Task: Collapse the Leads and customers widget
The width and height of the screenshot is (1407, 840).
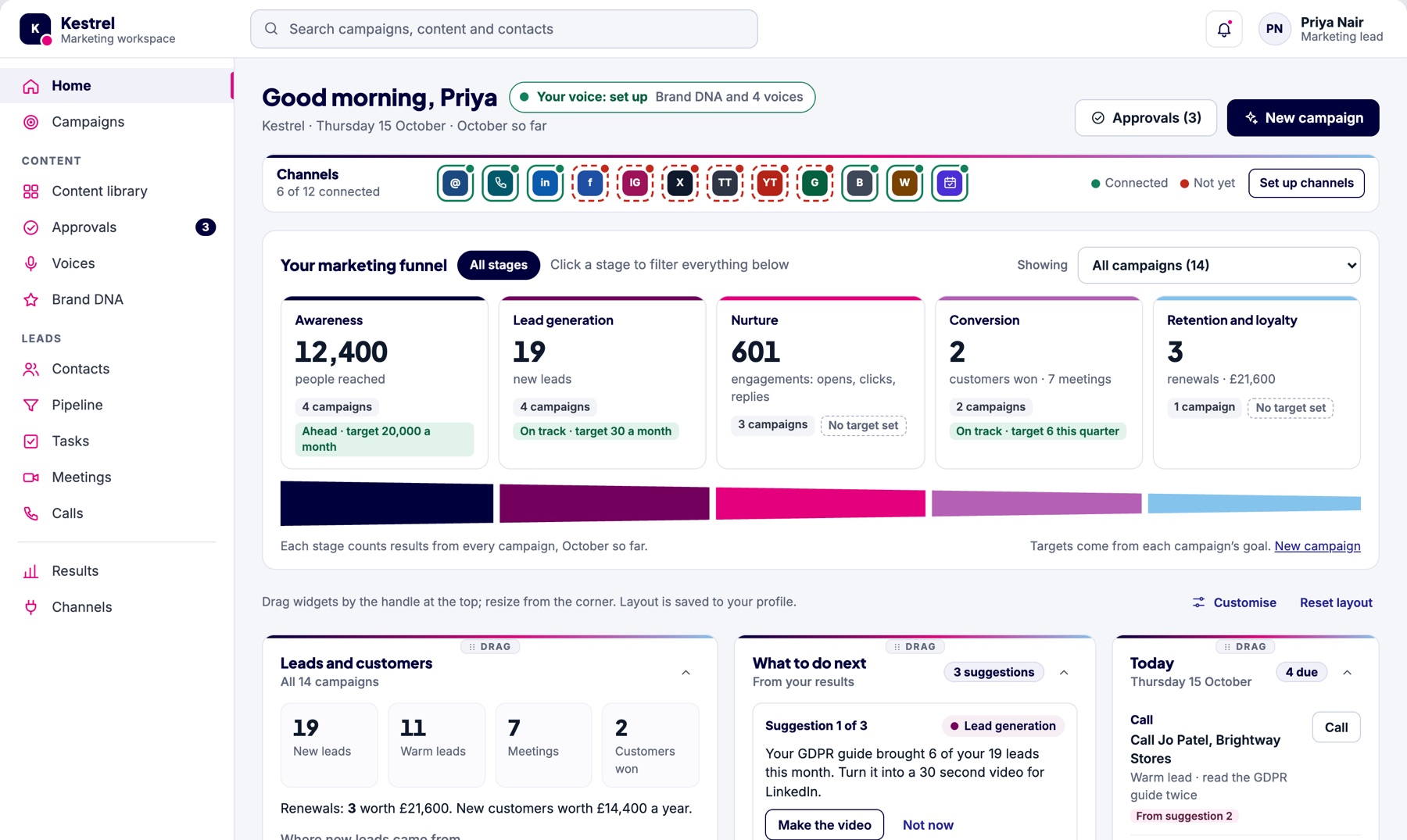Action: 686,673
